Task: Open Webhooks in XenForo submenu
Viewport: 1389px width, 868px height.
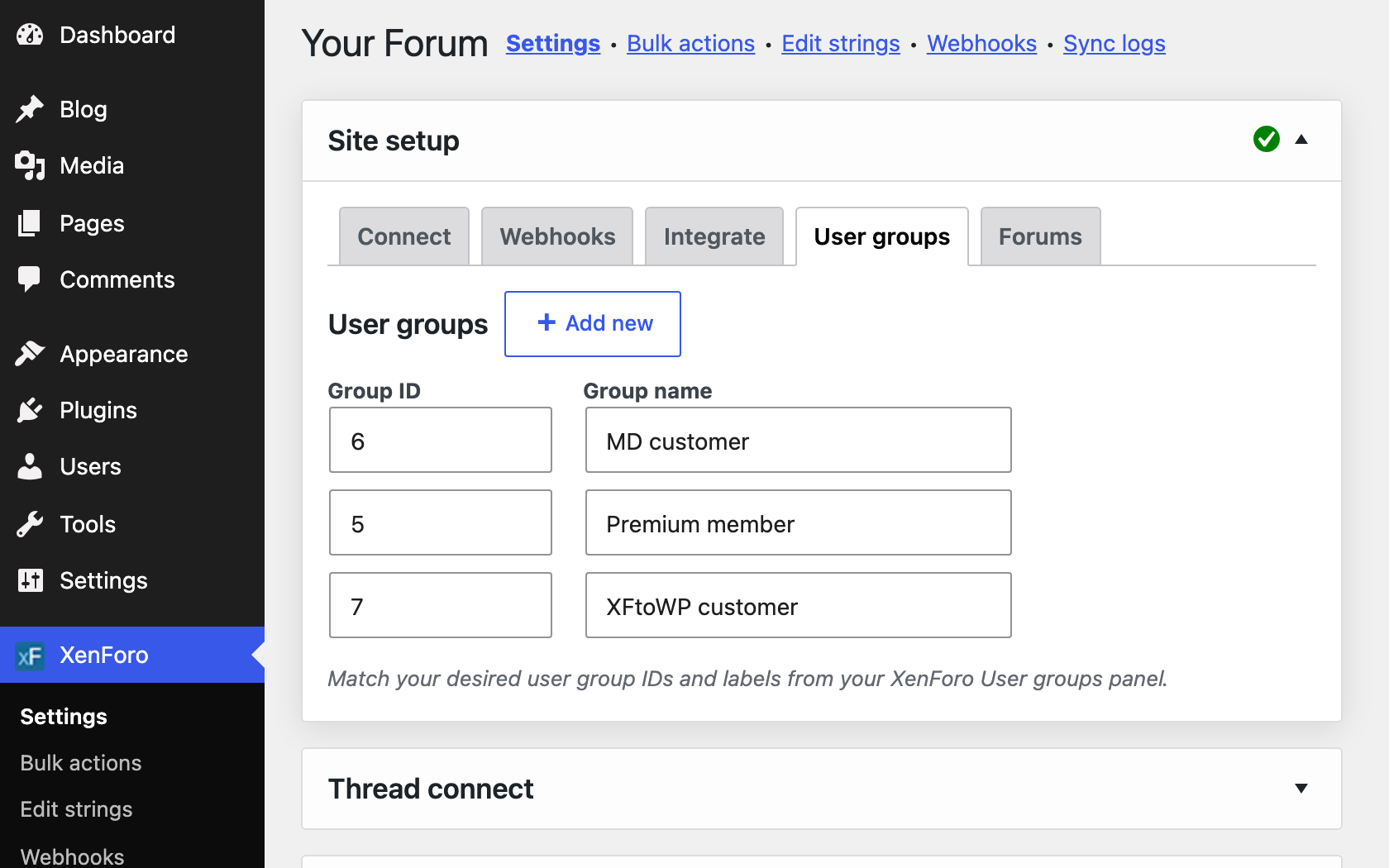Action: [72, 856]
